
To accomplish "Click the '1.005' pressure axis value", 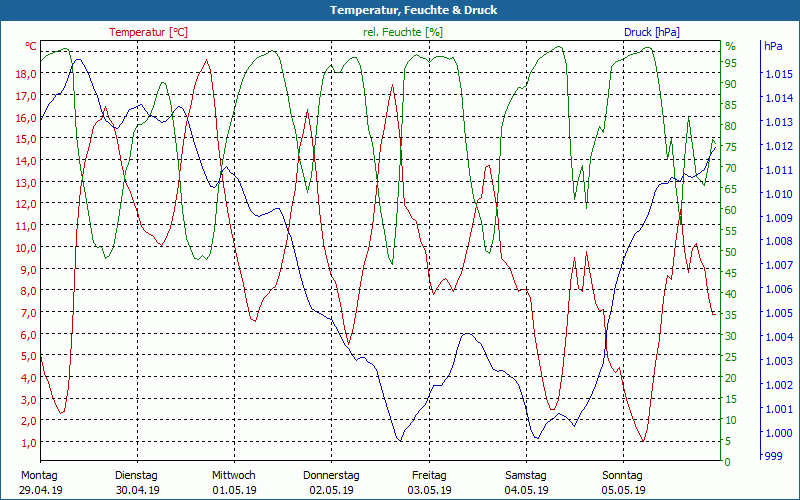I will click(x=779, y=313).
